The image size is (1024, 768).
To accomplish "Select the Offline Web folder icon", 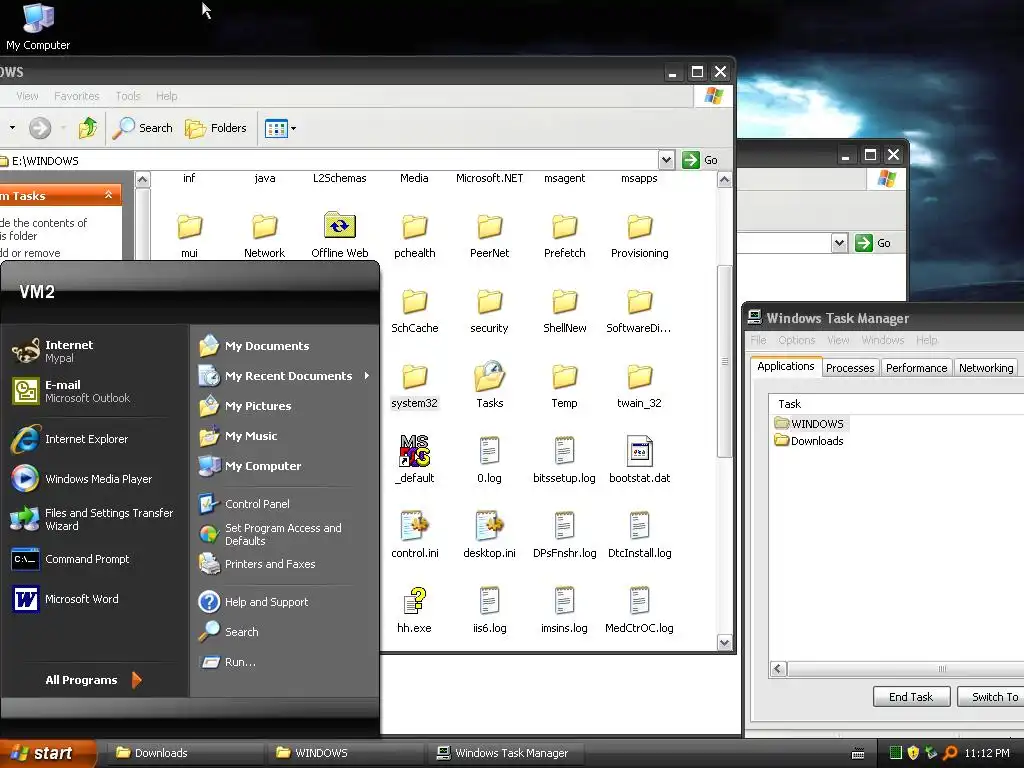I will pos(340,235).
